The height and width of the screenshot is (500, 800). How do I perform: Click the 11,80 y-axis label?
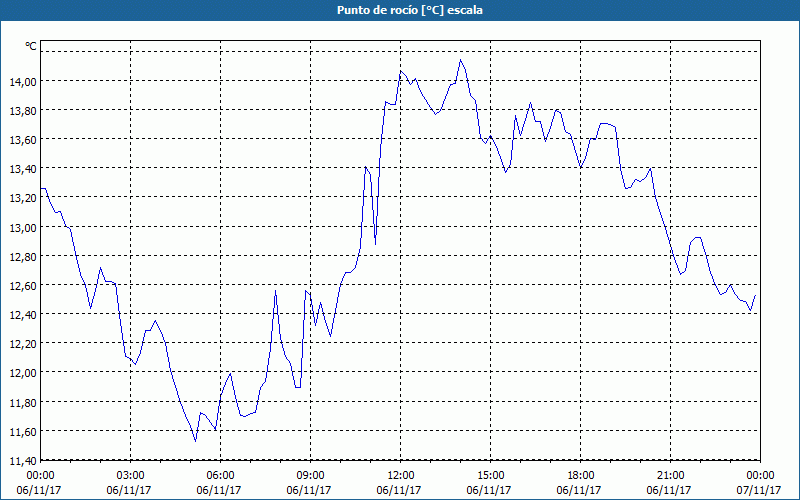(23, 403)
